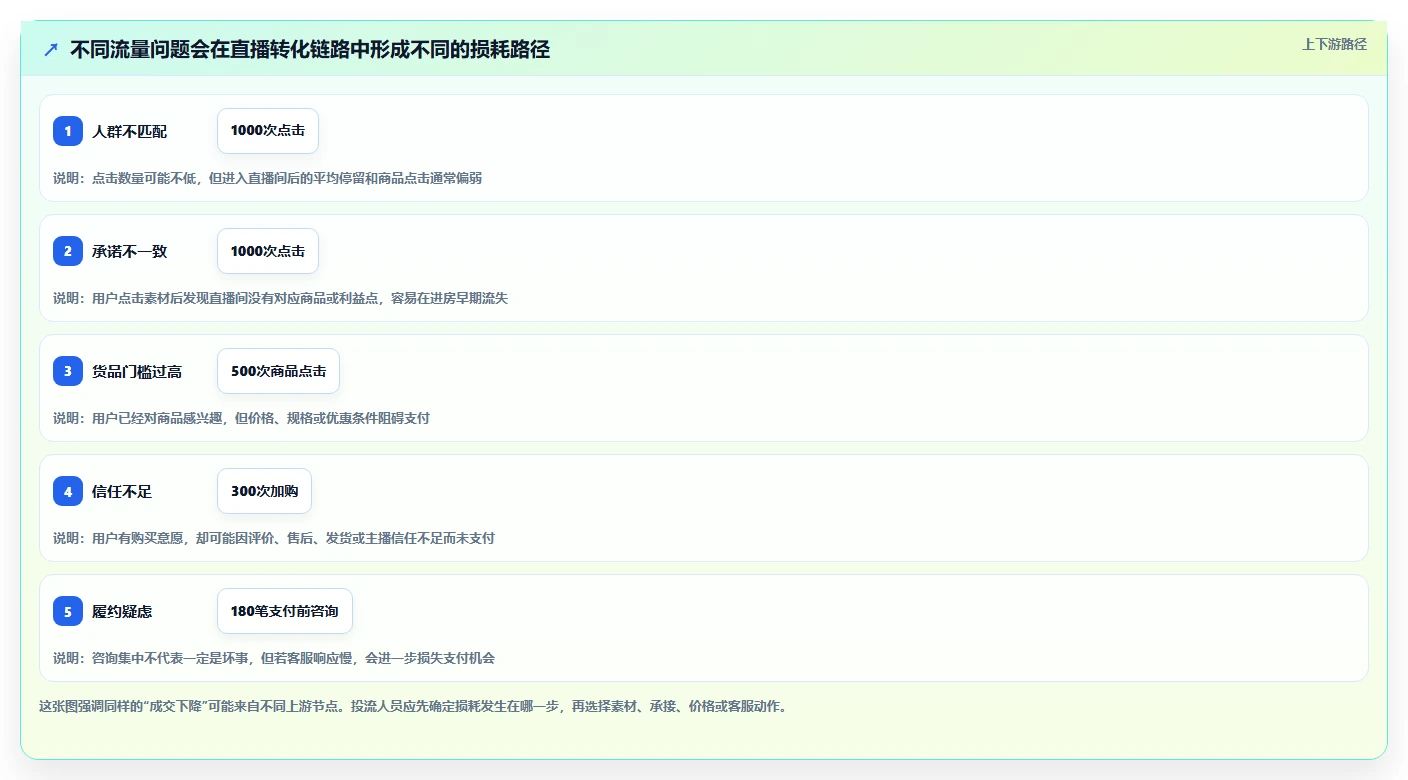The height and width of the screenshot is (780, 1408).
Task: Click description starting 说明：咨询集中不代表
Action: coord(274,658)
